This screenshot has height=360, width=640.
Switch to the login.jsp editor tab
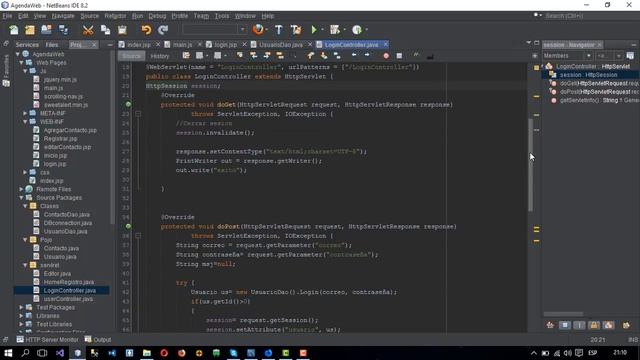click(x=225, y=44)
